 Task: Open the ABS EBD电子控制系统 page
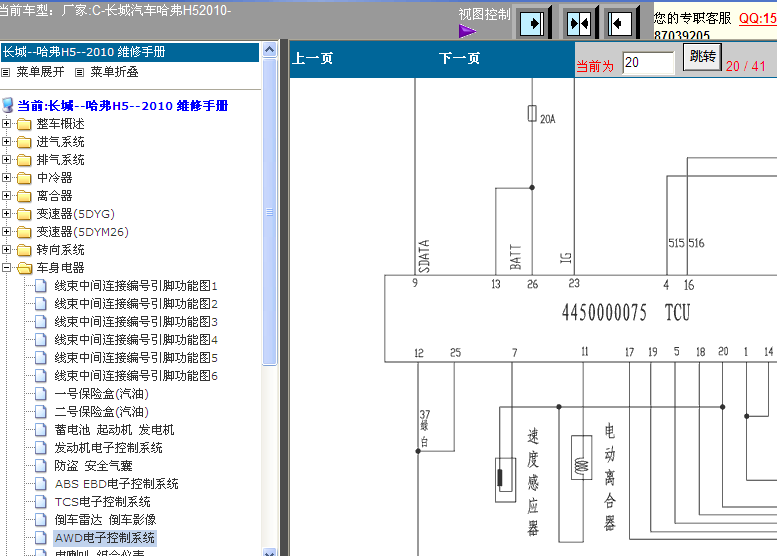[116, 484]
